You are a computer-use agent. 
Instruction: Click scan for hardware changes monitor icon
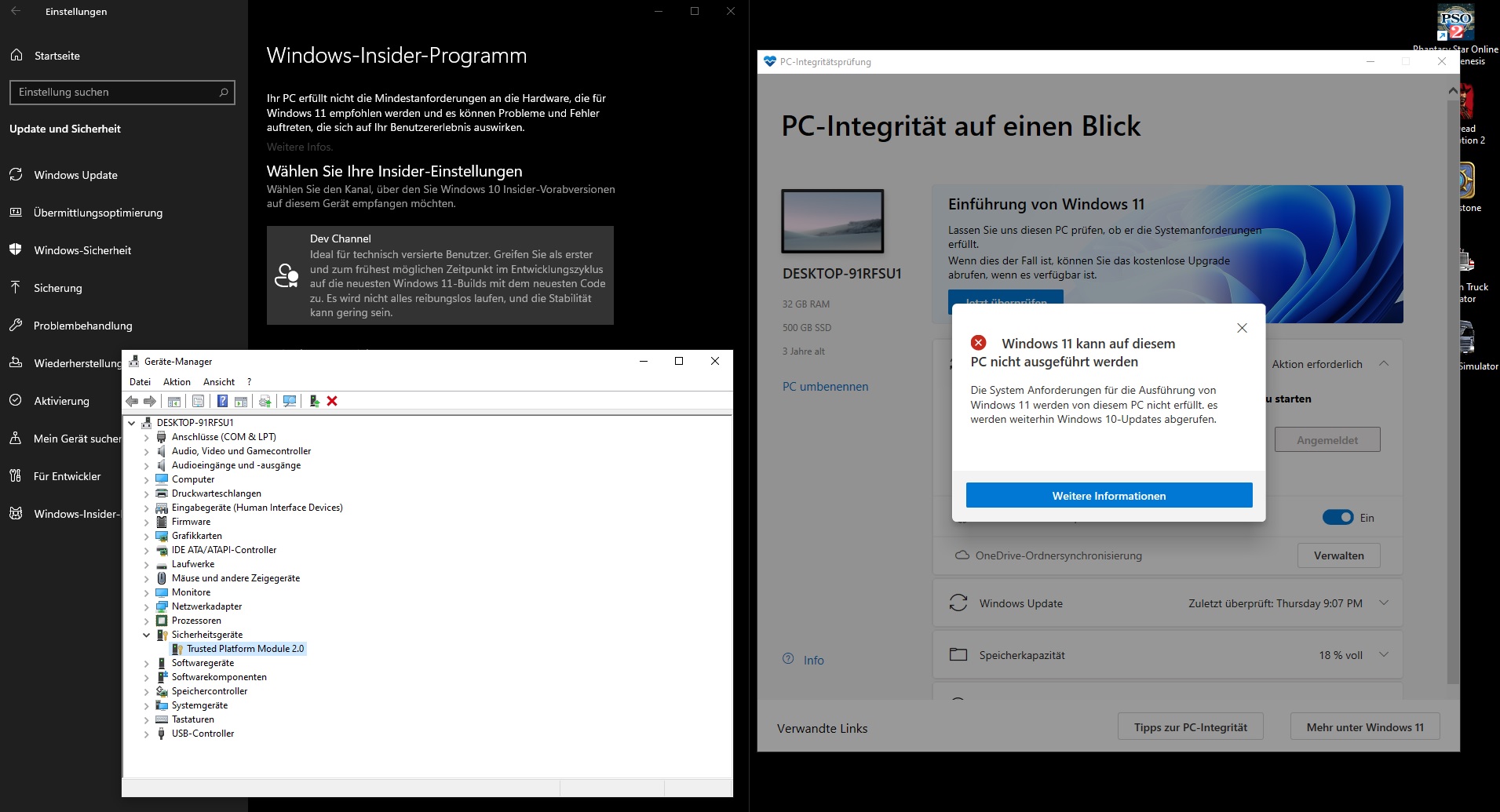pos(290,401)
